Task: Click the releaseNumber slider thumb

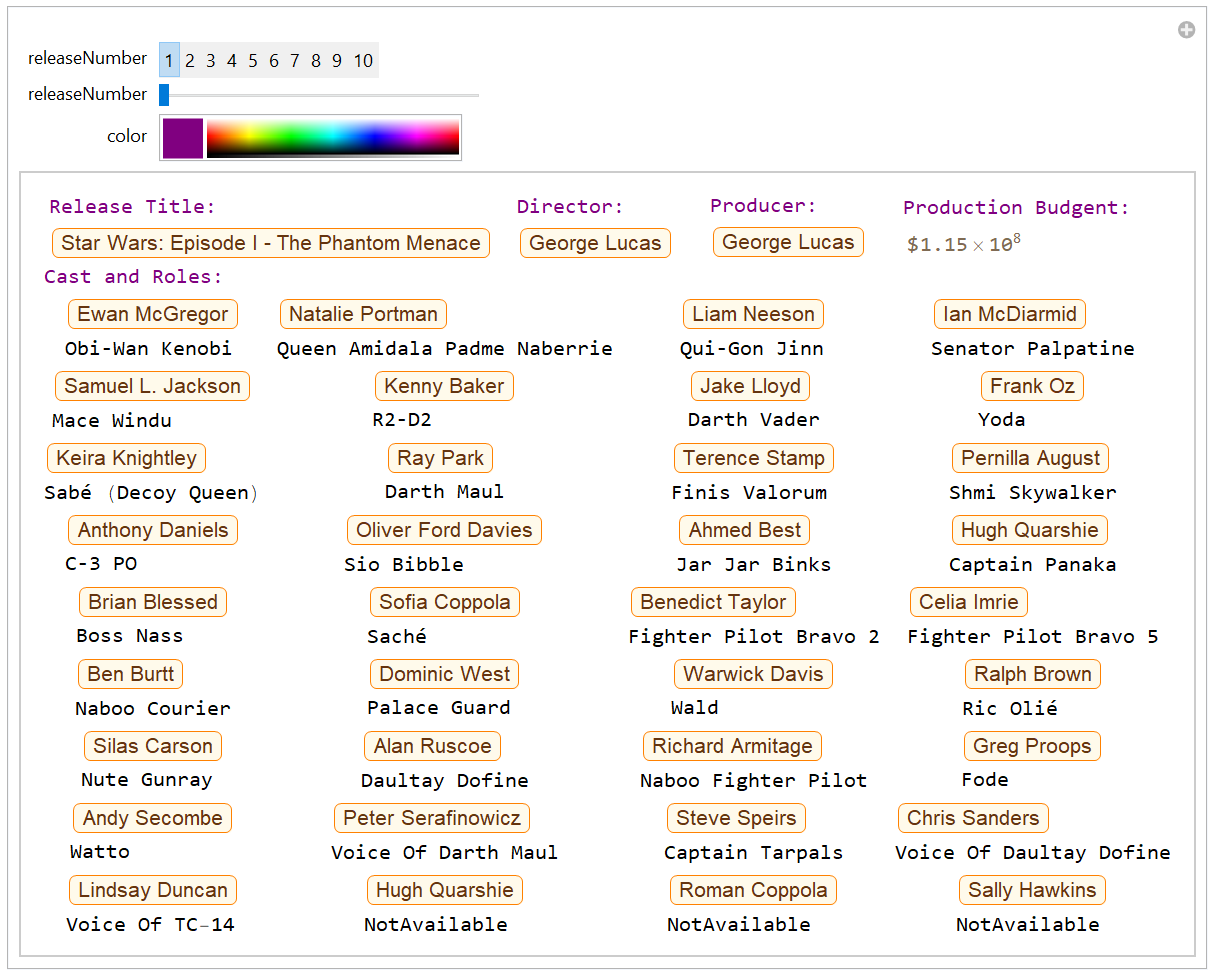Action: click(164, 95)
